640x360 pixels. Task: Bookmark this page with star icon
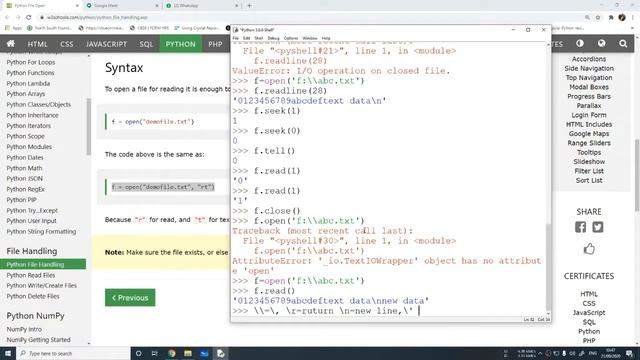coord(598,18)
